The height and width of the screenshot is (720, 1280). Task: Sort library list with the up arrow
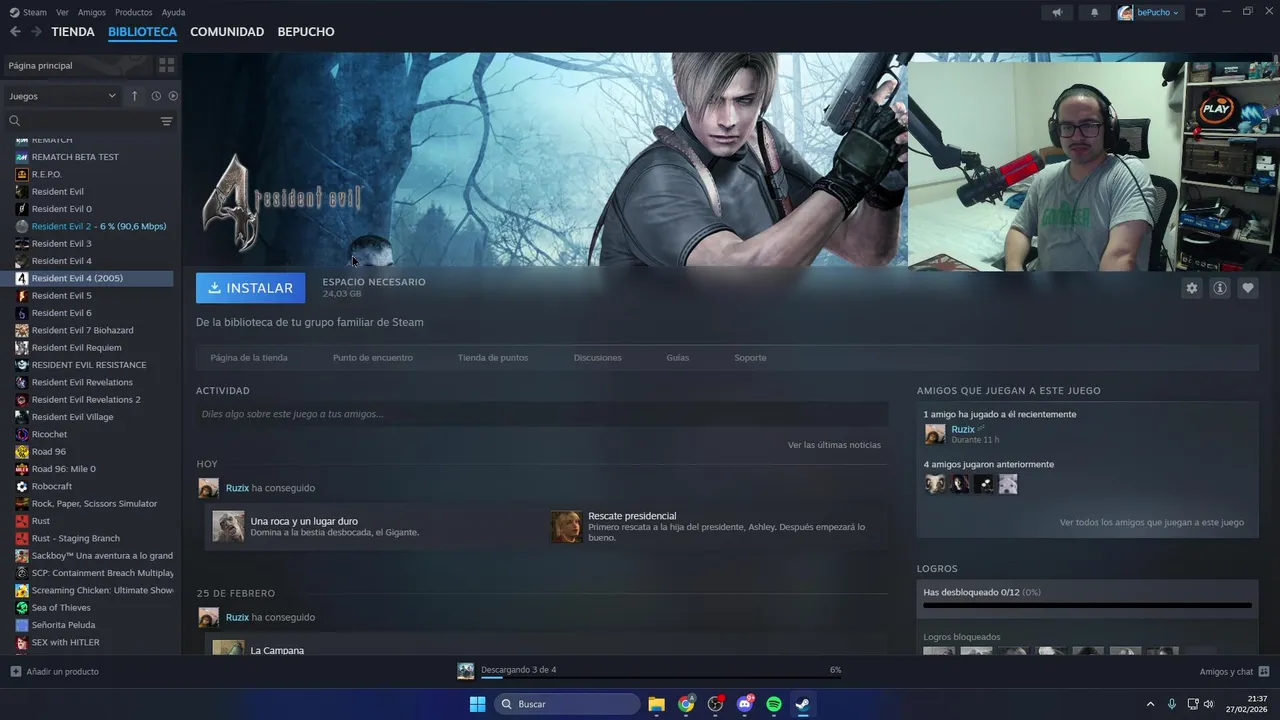tap(135, 96)
